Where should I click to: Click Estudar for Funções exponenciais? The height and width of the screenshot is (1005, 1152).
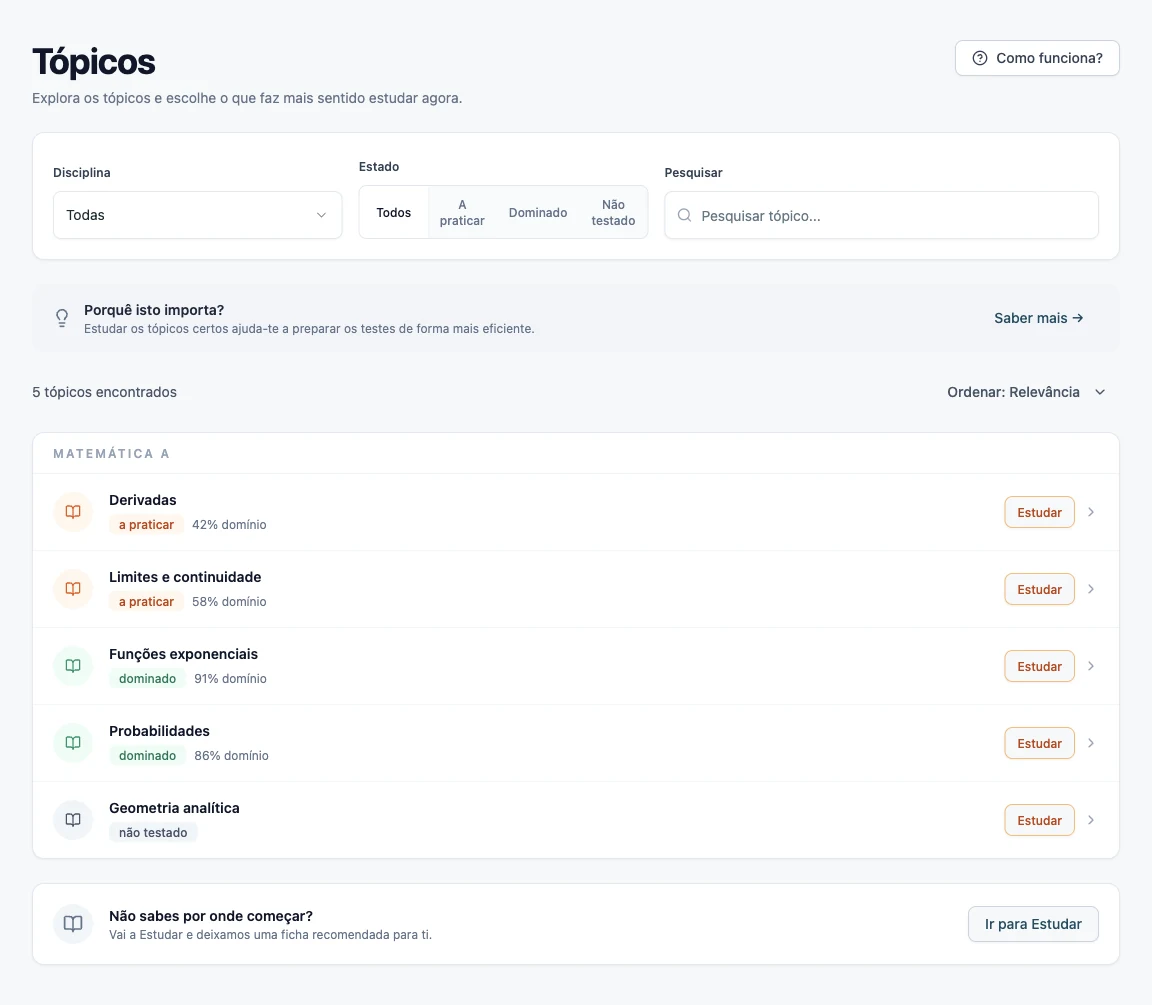(x=1040, y=666)
